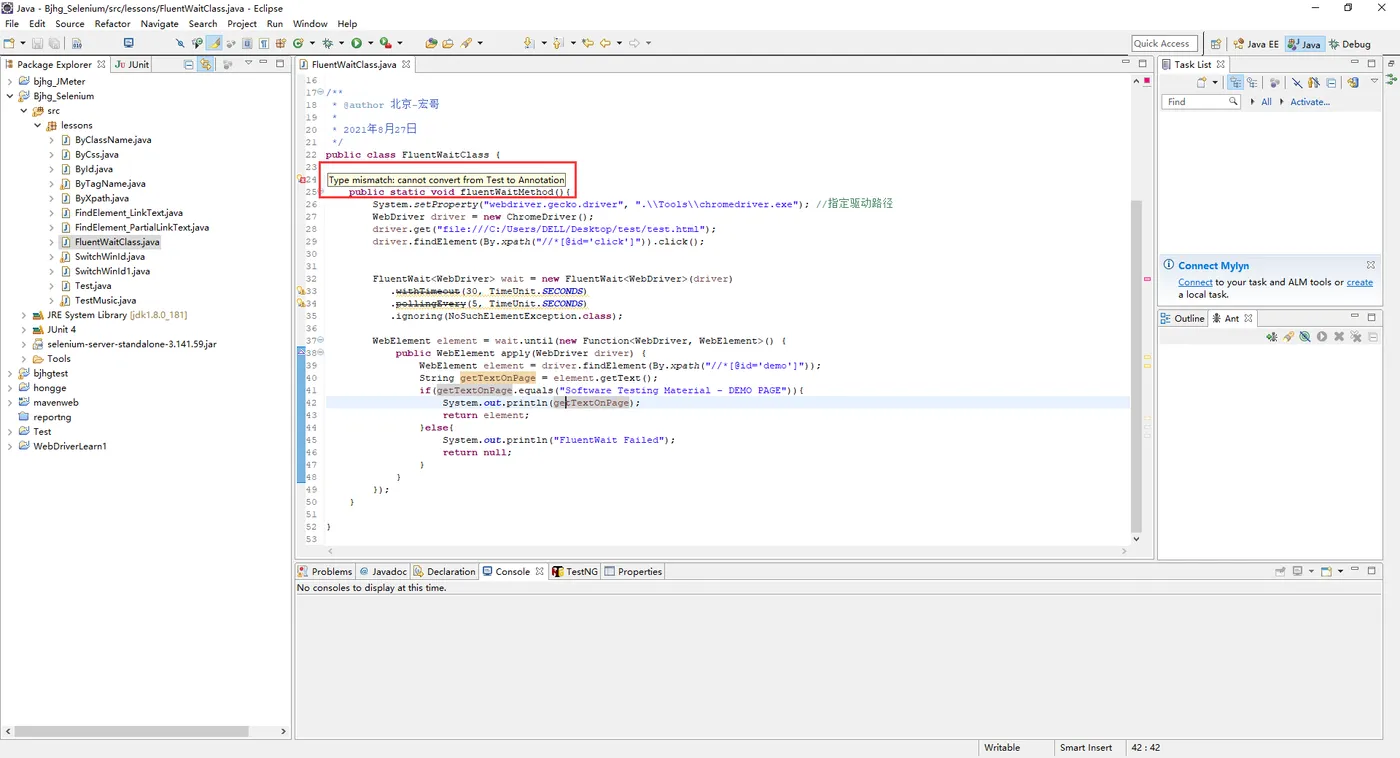Expand the bjhg_JMeter project node
The width and height of the screenshot is (1400, 758).
10,82
